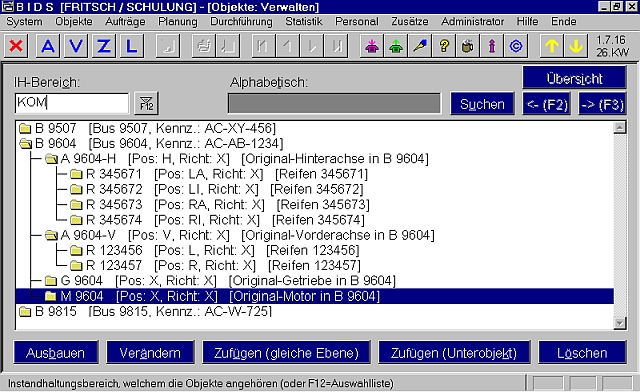
Task: Collapse the B 9604 open folder
Action: pyautogui.click(x=25, y=144)
